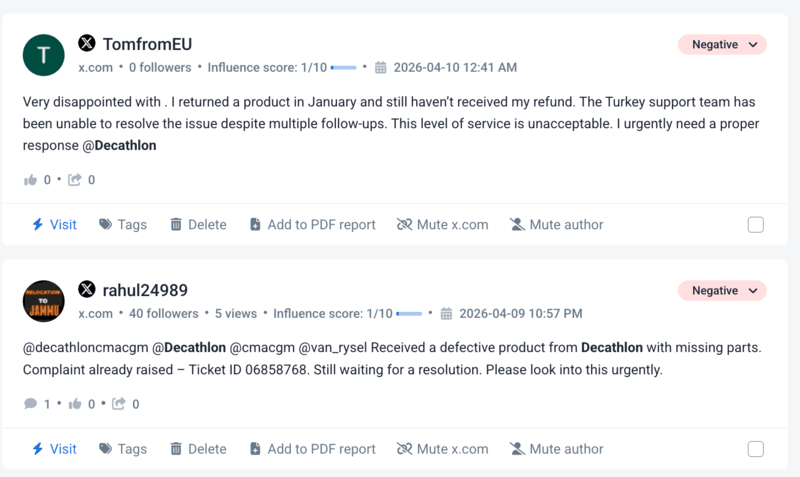The width and height of the screenshot is (800, 477).
Task: Click the calendar icon next to 2026-04-10 date
Action: click(x=380, y=68)
